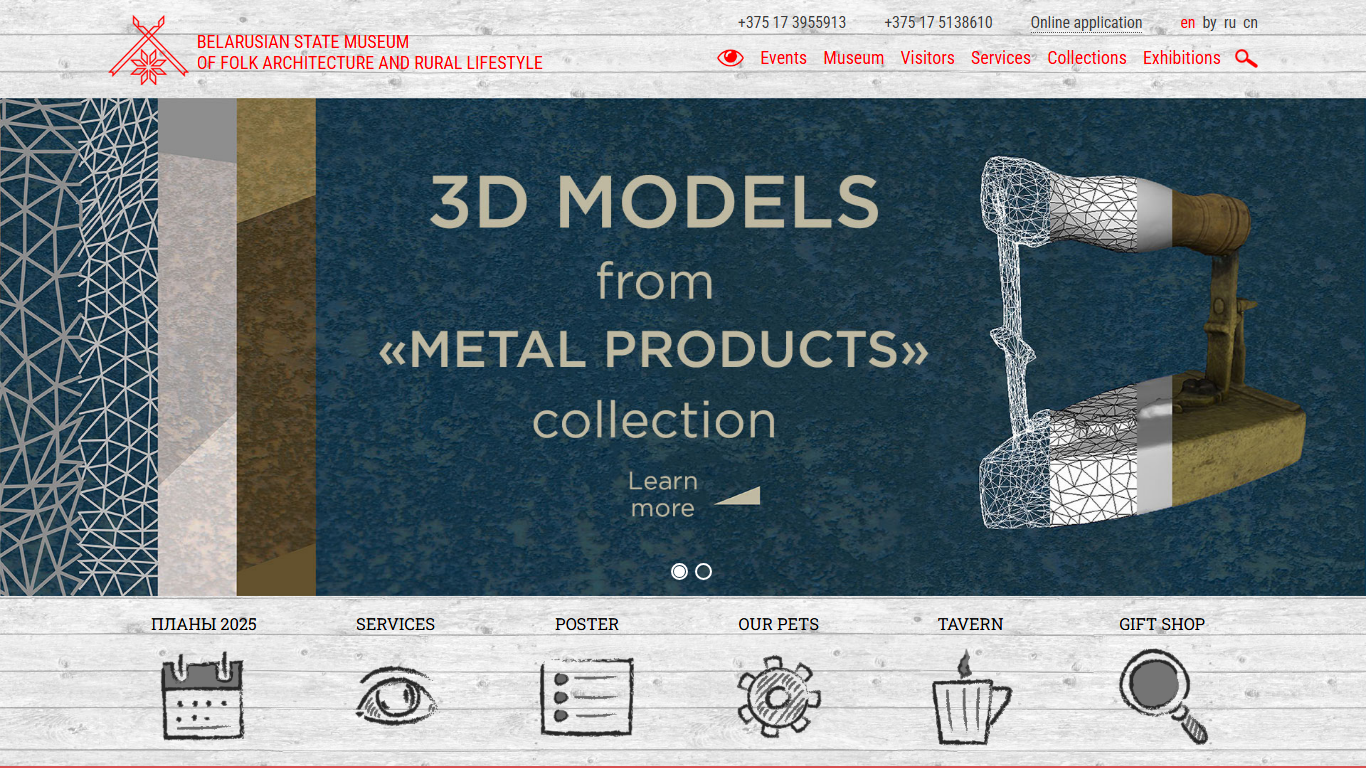Click the eye icon under Services

point(396,696)
